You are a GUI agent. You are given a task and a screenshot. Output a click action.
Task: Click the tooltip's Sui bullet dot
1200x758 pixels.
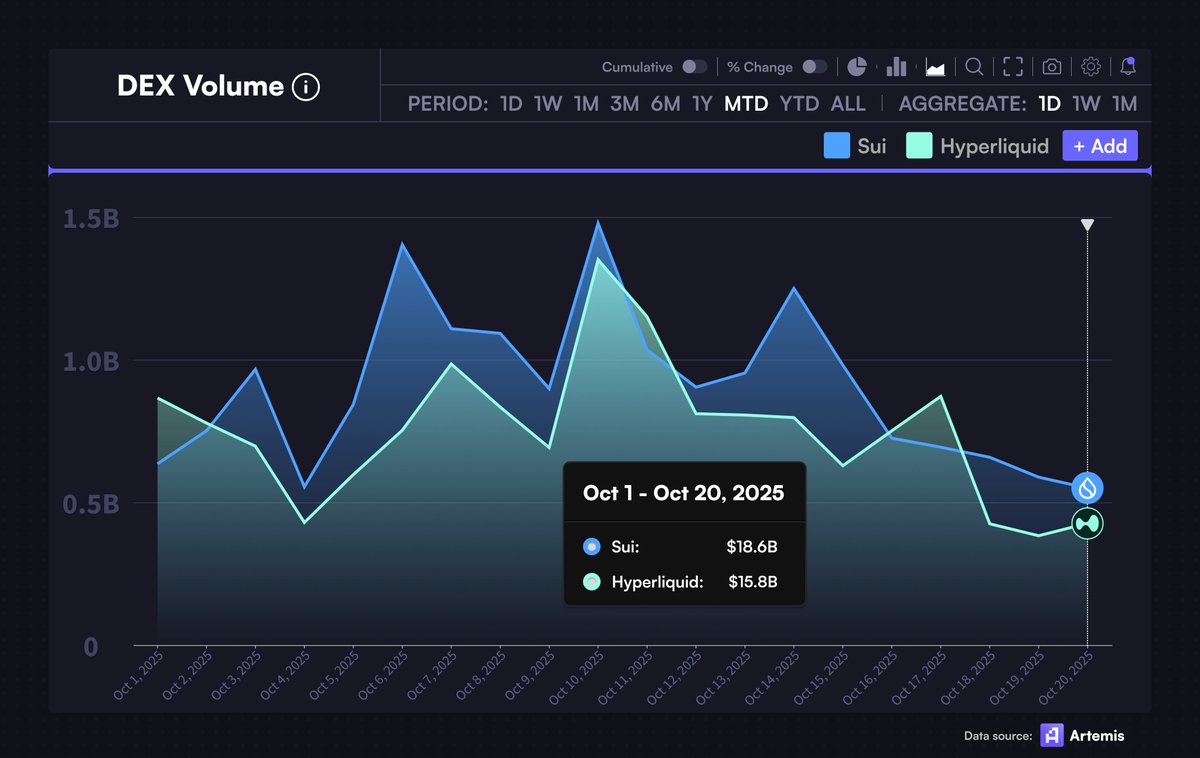coord(591,547)
